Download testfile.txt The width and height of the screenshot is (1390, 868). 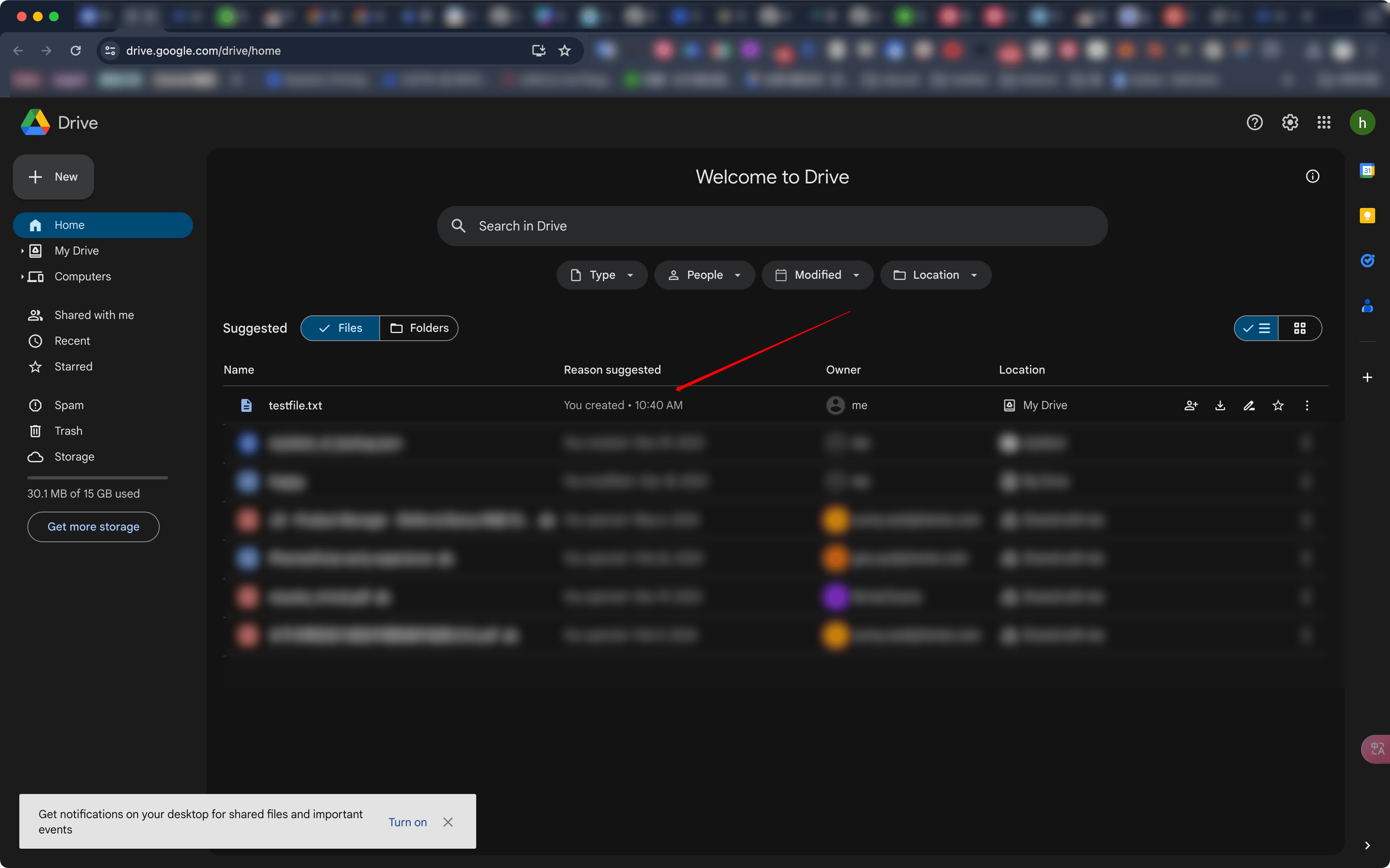pos(1220,405)
